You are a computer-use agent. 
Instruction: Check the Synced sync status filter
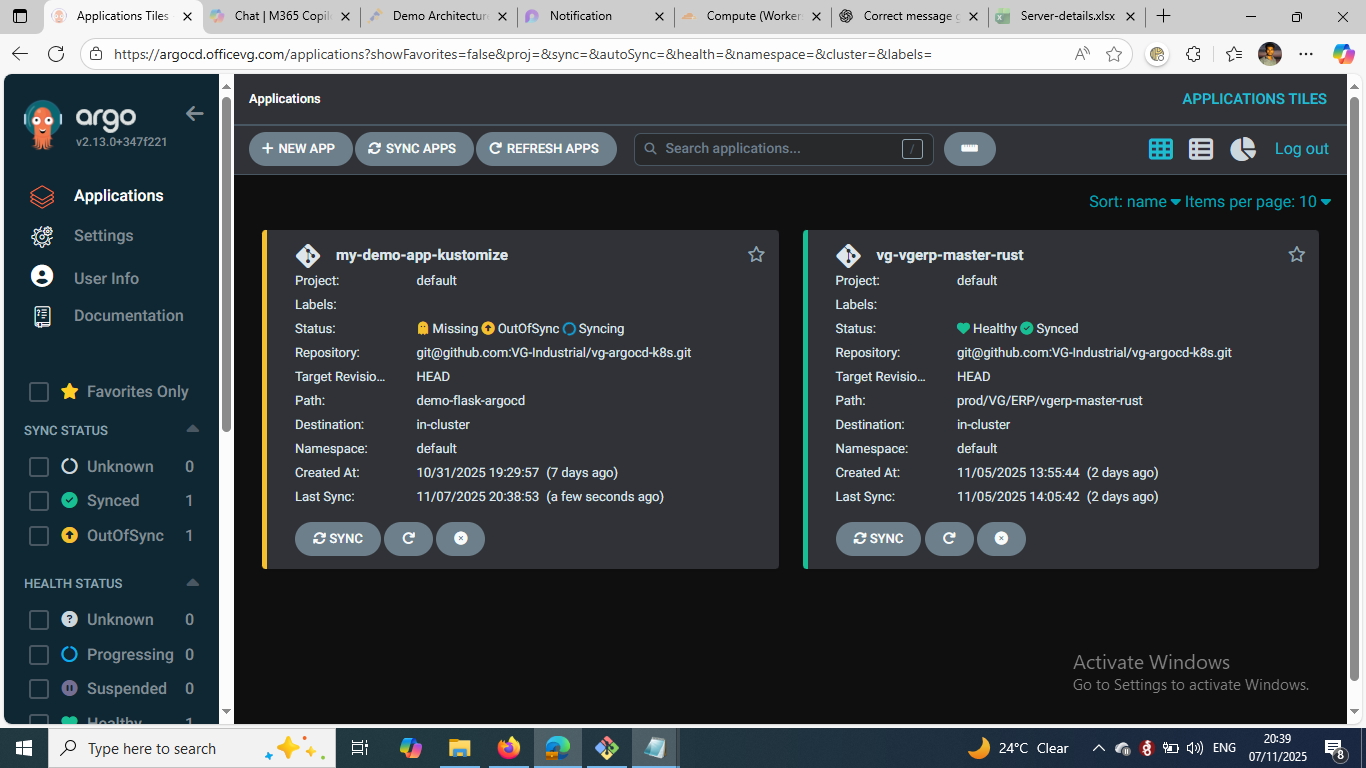tap(39, 501)
